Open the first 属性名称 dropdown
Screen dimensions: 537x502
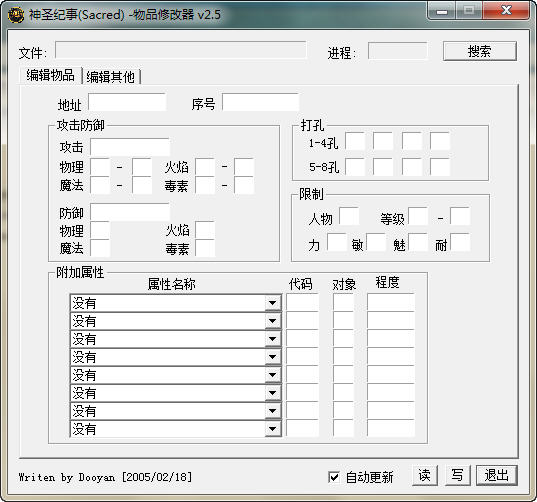[x=273, y=303]
